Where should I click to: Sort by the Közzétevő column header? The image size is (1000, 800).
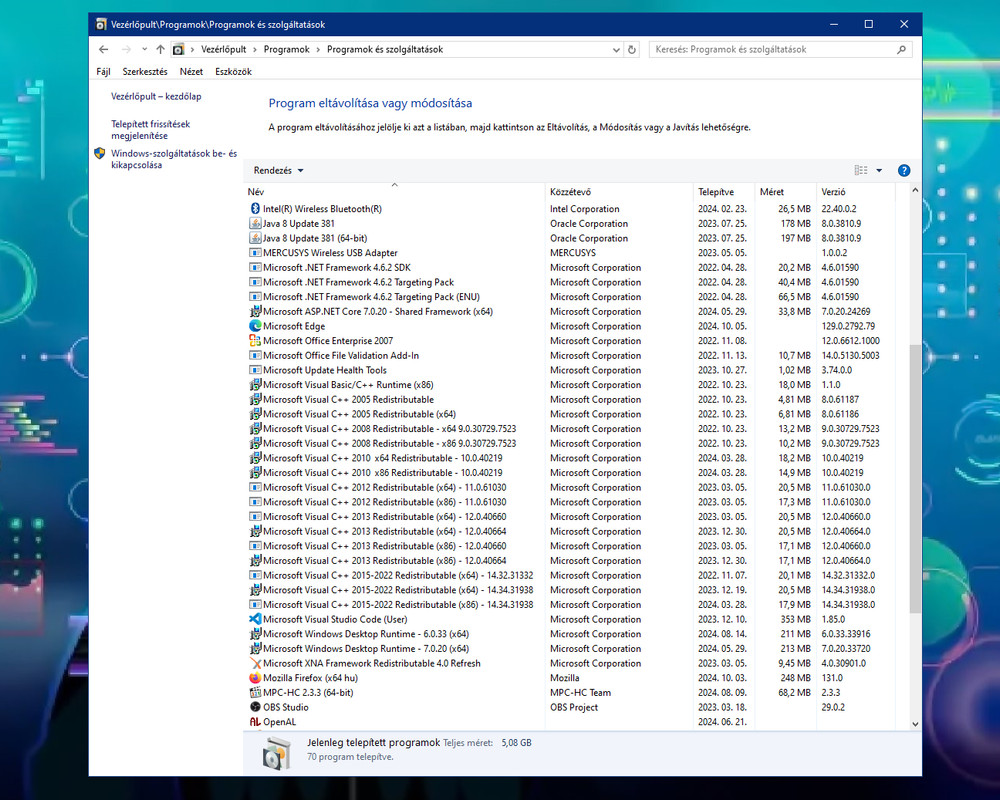click(x=619, y=191)
